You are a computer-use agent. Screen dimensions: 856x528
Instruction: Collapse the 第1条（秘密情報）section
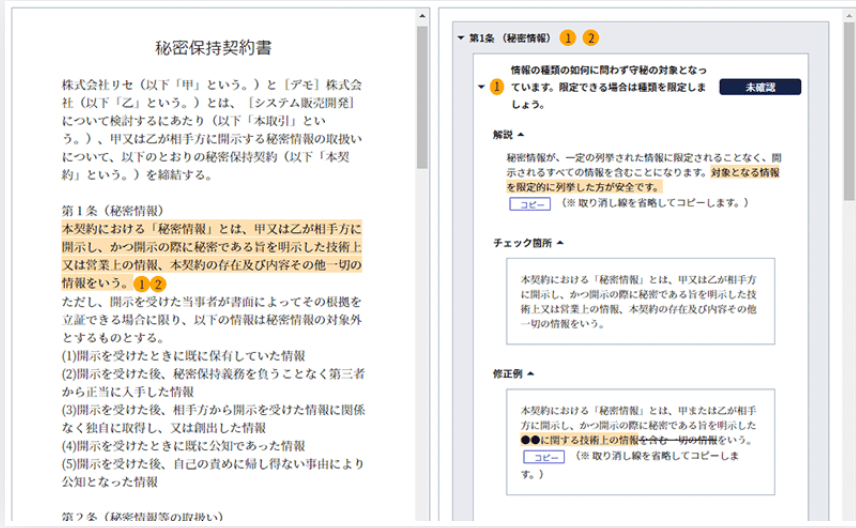coord(460,38)
